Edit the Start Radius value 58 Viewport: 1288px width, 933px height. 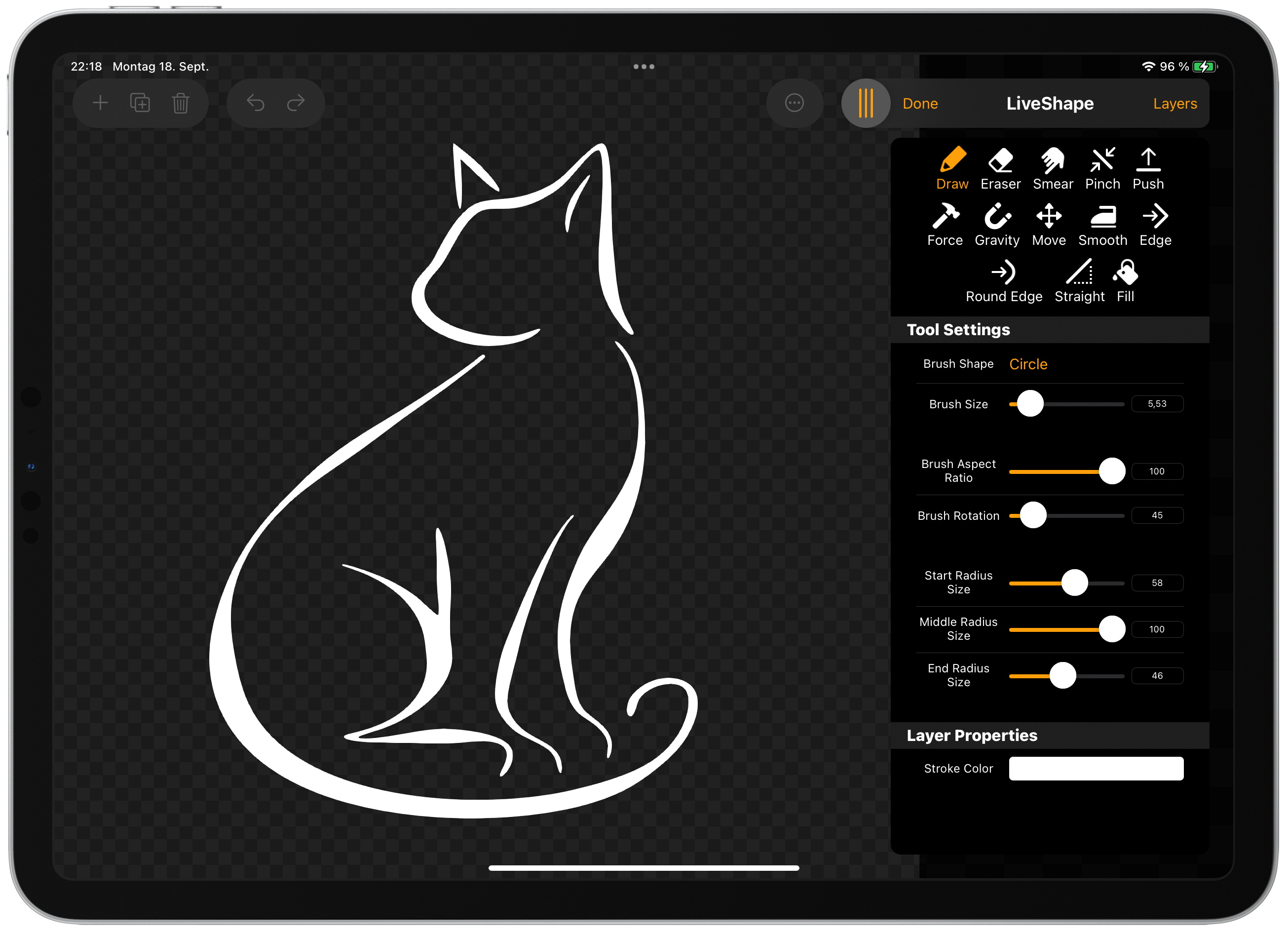pyautogui.click(x=1157, y=583)
